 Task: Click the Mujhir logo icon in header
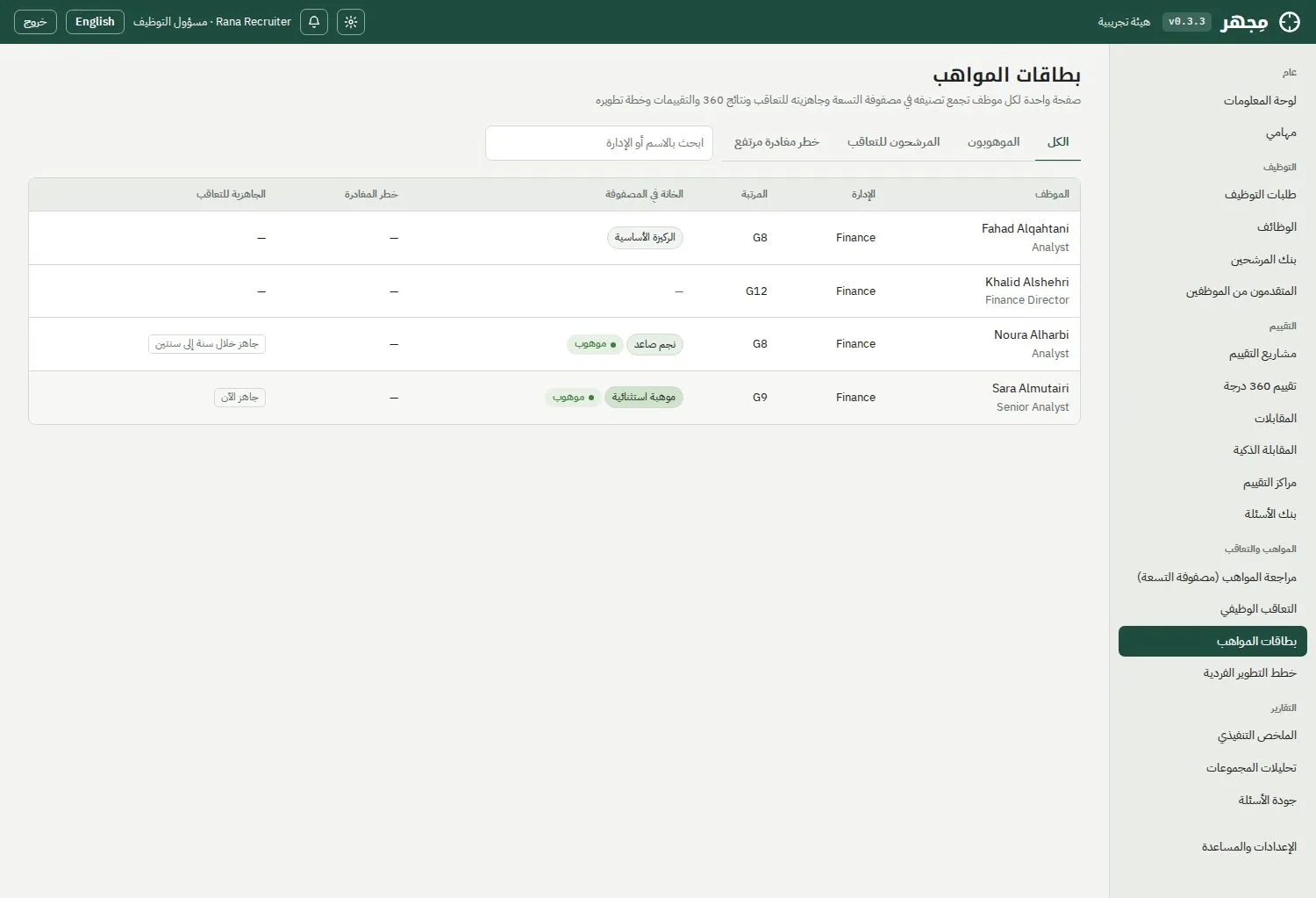[x=1290, y=22]
